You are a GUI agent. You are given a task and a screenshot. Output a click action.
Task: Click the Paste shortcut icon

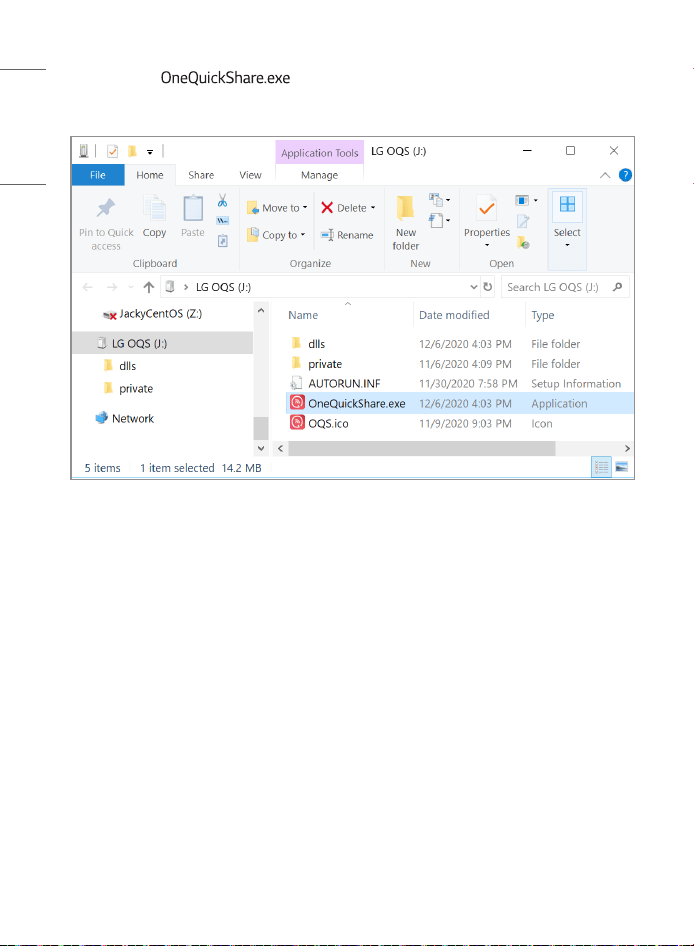(x=223, y=241)
